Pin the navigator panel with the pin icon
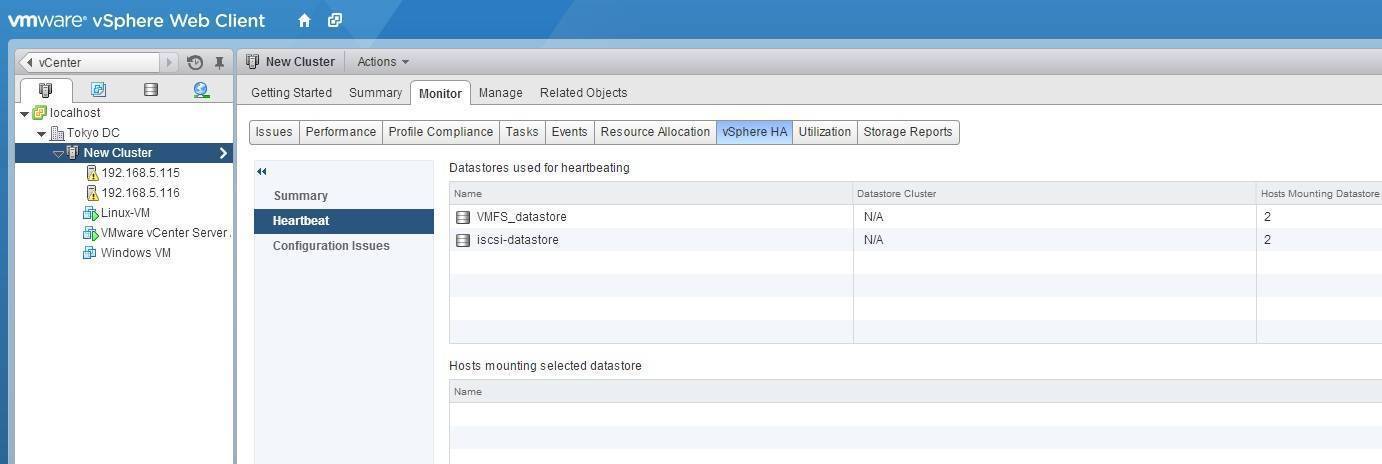Image resolution: width=1382 pixels, height=464 pixels. (219, 62)
